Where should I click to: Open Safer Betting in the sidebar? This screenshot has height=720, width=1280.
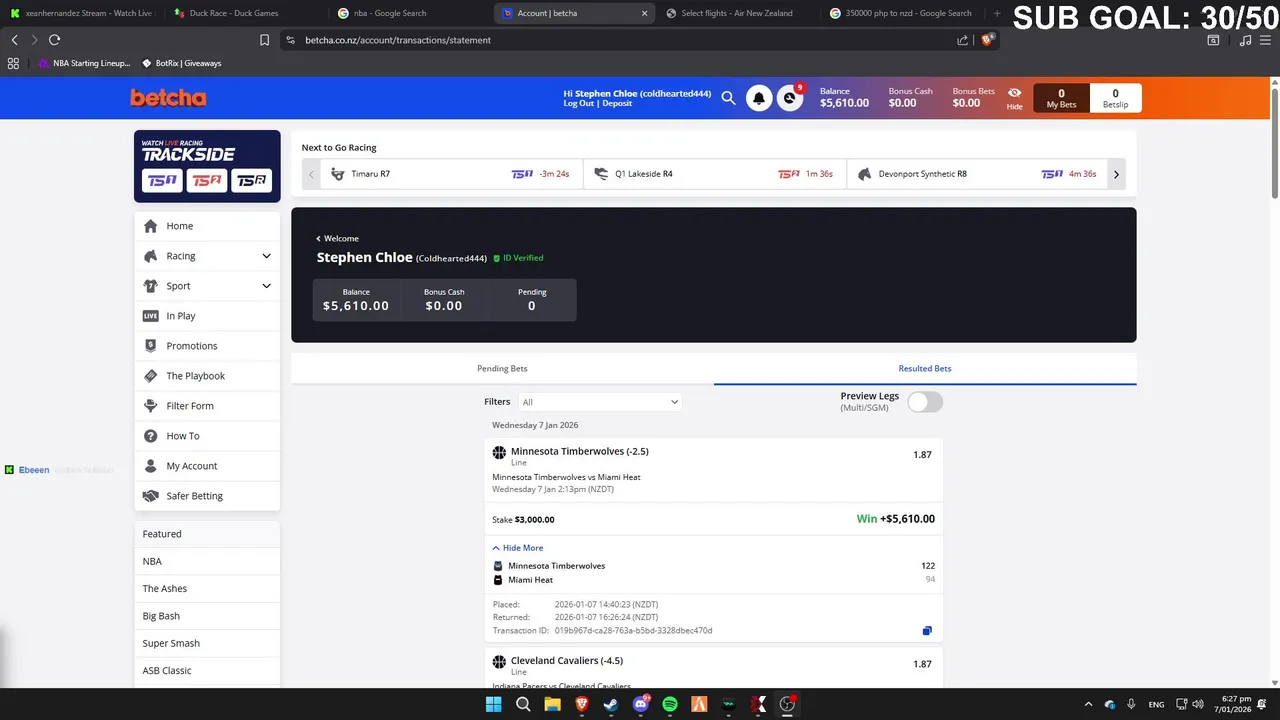tap(207, 496)
